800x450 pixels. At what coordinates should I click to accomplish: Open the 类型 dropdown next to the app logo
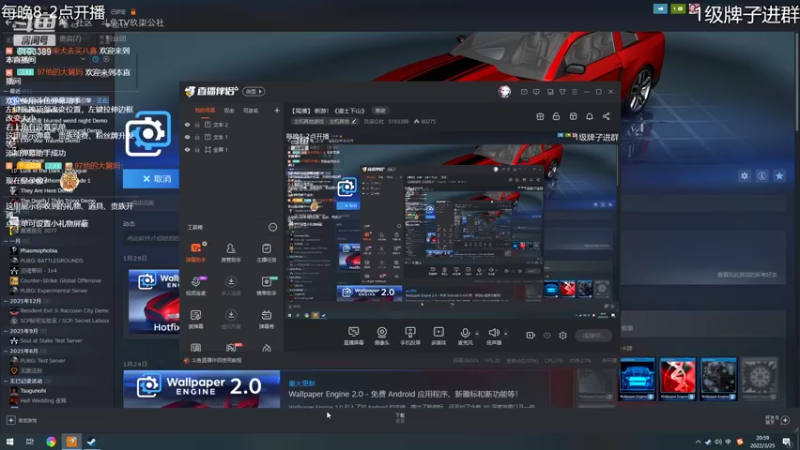(254, 91)
